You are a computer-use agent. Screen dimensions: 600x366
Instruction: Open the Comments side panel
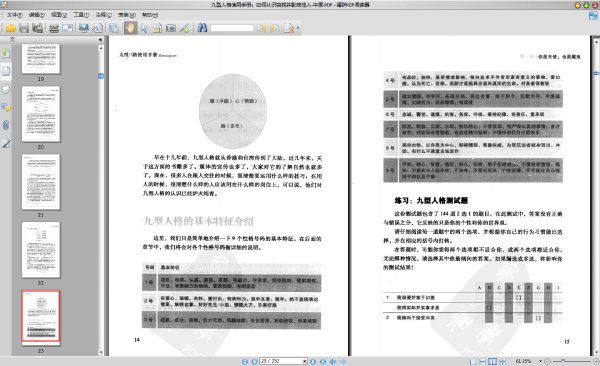coord(5,107)
